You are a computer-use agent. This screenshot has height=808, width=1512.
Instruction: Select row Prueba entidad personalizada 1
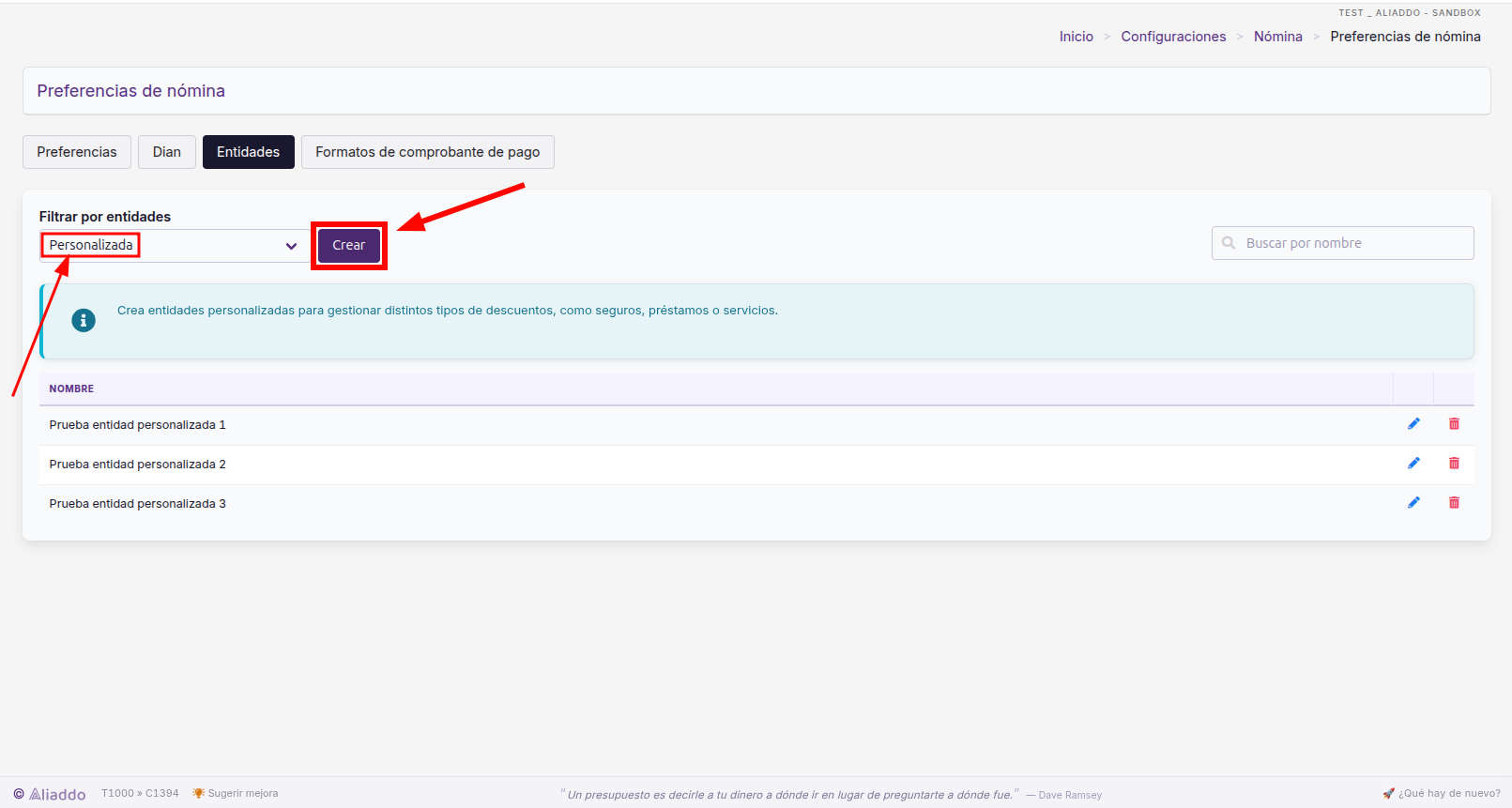(x=756, y=425)
